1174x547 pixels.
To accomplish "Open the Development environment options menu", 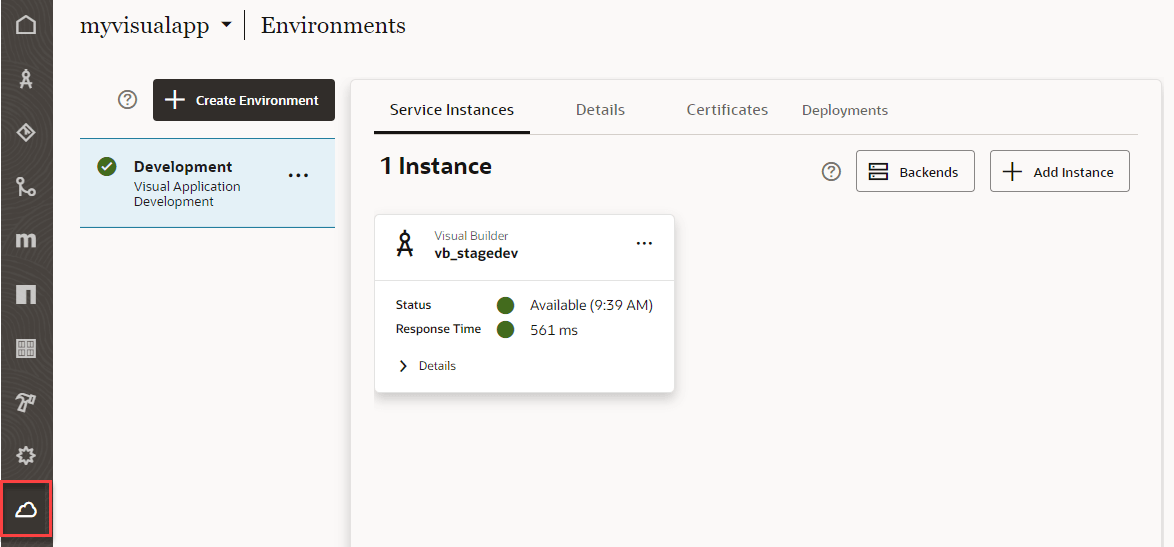I will 298,175.
